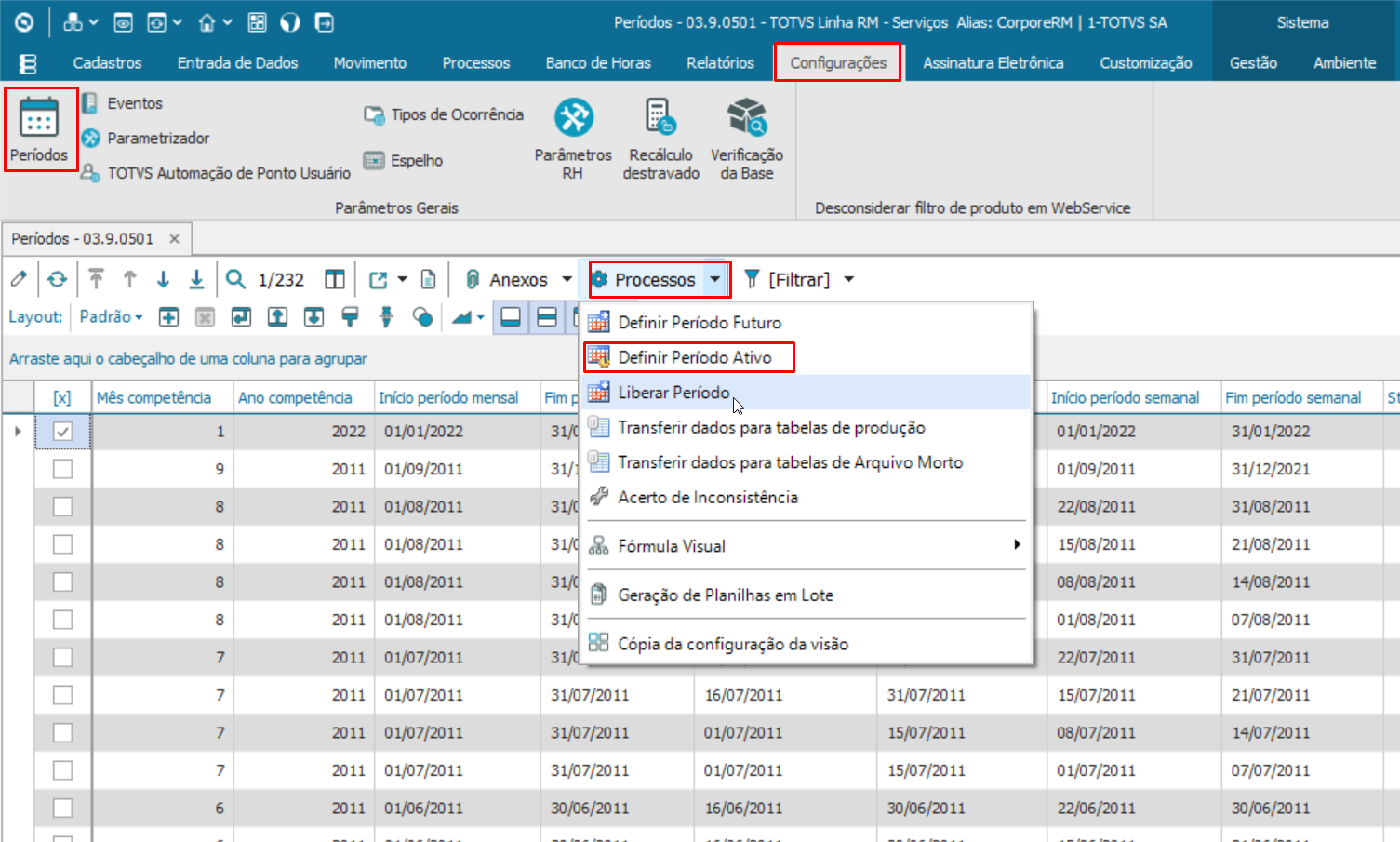This screenshot has height=842, width=1400.
Task: Open Parâmetros RH
Action: tap(573, 139)
